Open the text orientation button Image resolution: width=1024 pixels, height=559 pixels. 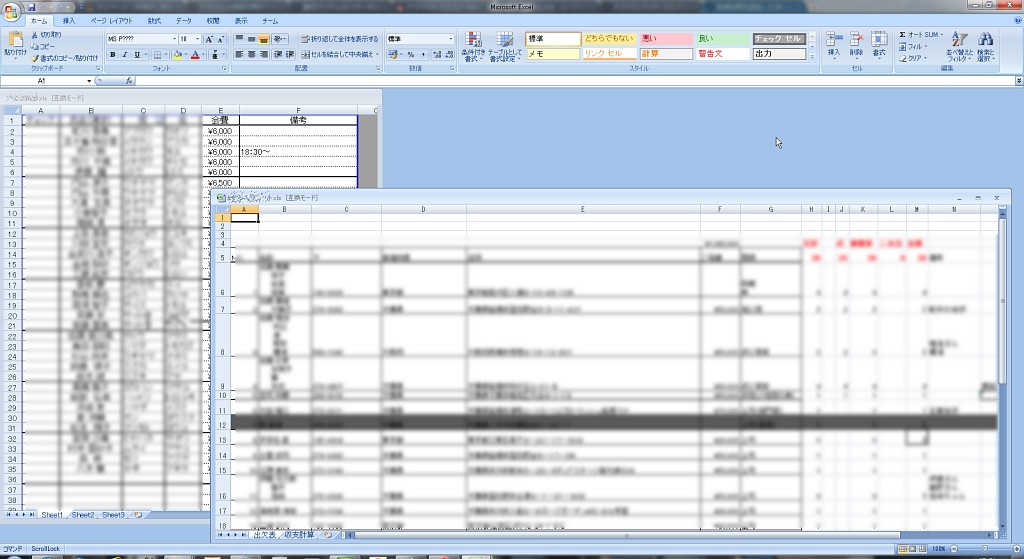pyautogui.click(x=280, y=39)
